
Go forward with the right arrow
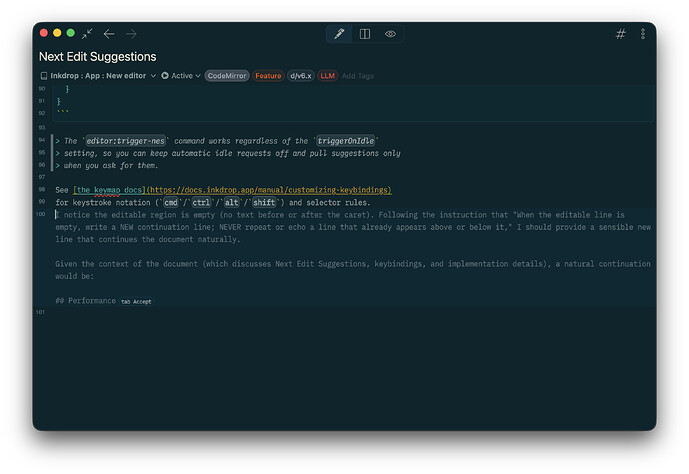pos(131,33)
